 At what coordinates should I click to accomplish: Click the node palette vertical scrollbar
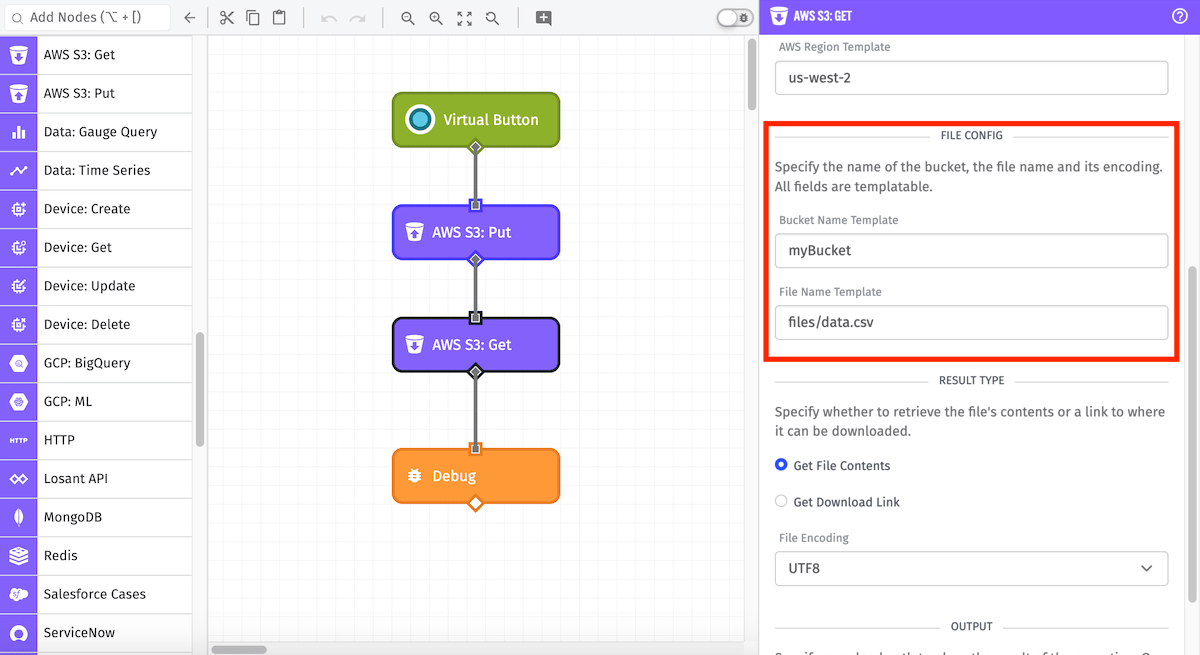[200, 388]
